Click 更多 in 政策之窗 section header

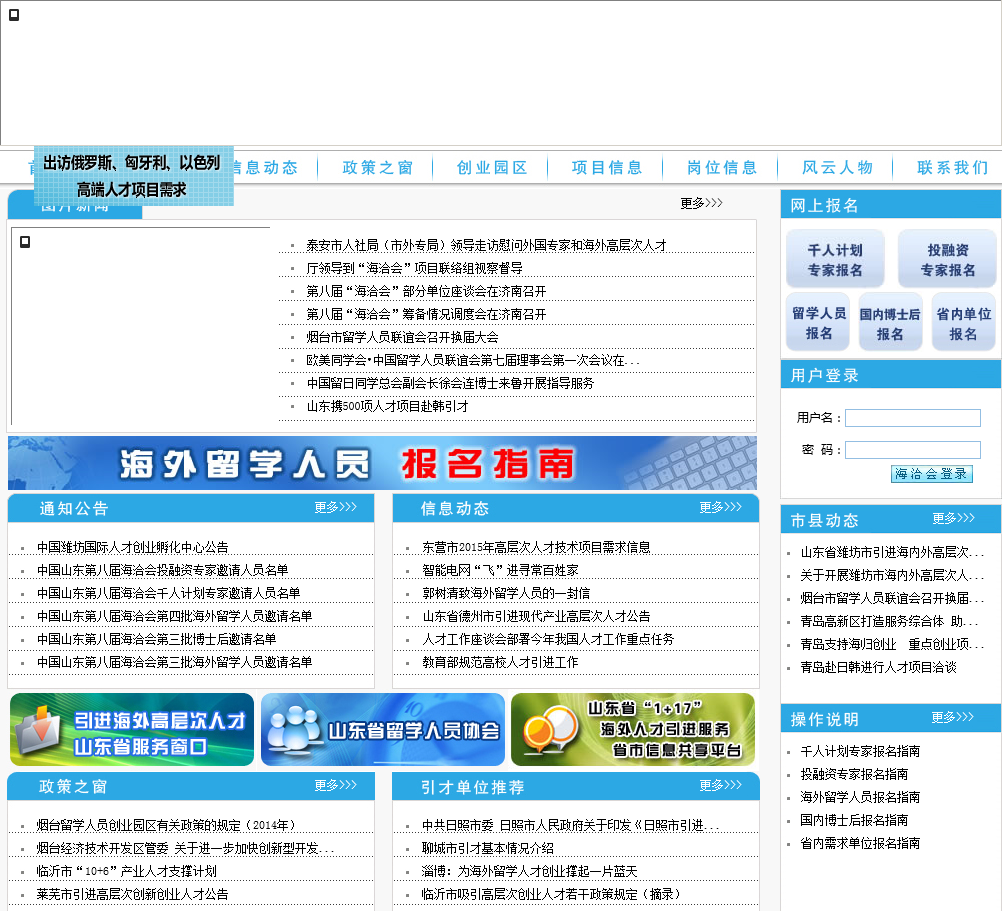(x=335, y=785)
